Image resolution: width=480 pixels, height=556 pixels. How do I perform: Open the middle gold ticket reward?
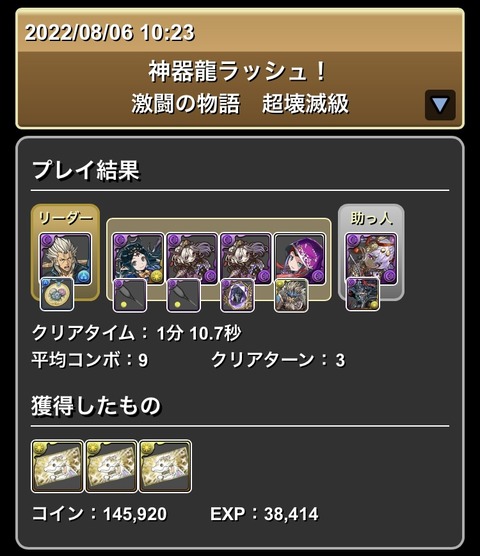click(111, 466)
